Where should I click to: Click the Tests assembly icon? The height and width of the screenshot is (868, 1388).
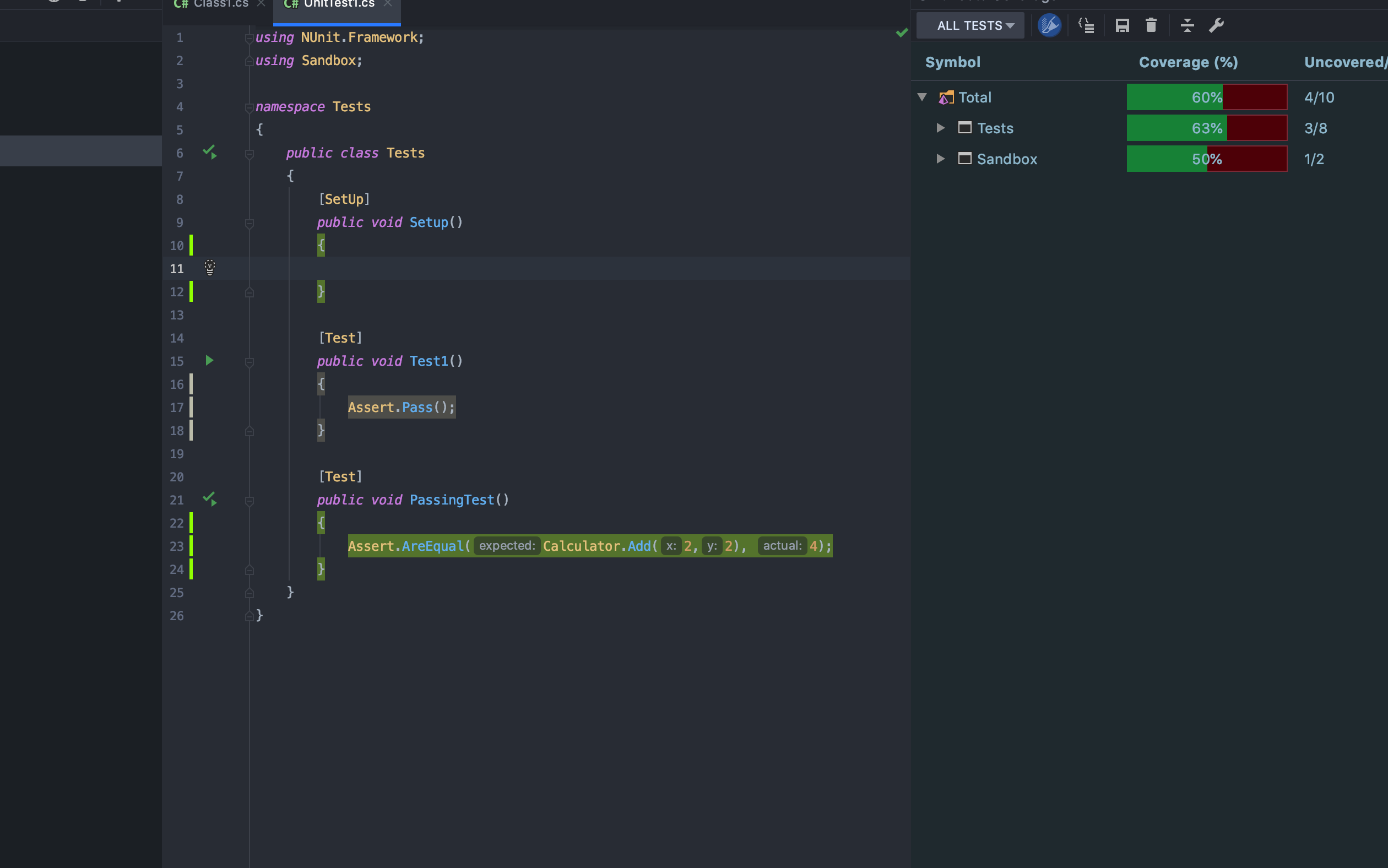click(965, 127)
